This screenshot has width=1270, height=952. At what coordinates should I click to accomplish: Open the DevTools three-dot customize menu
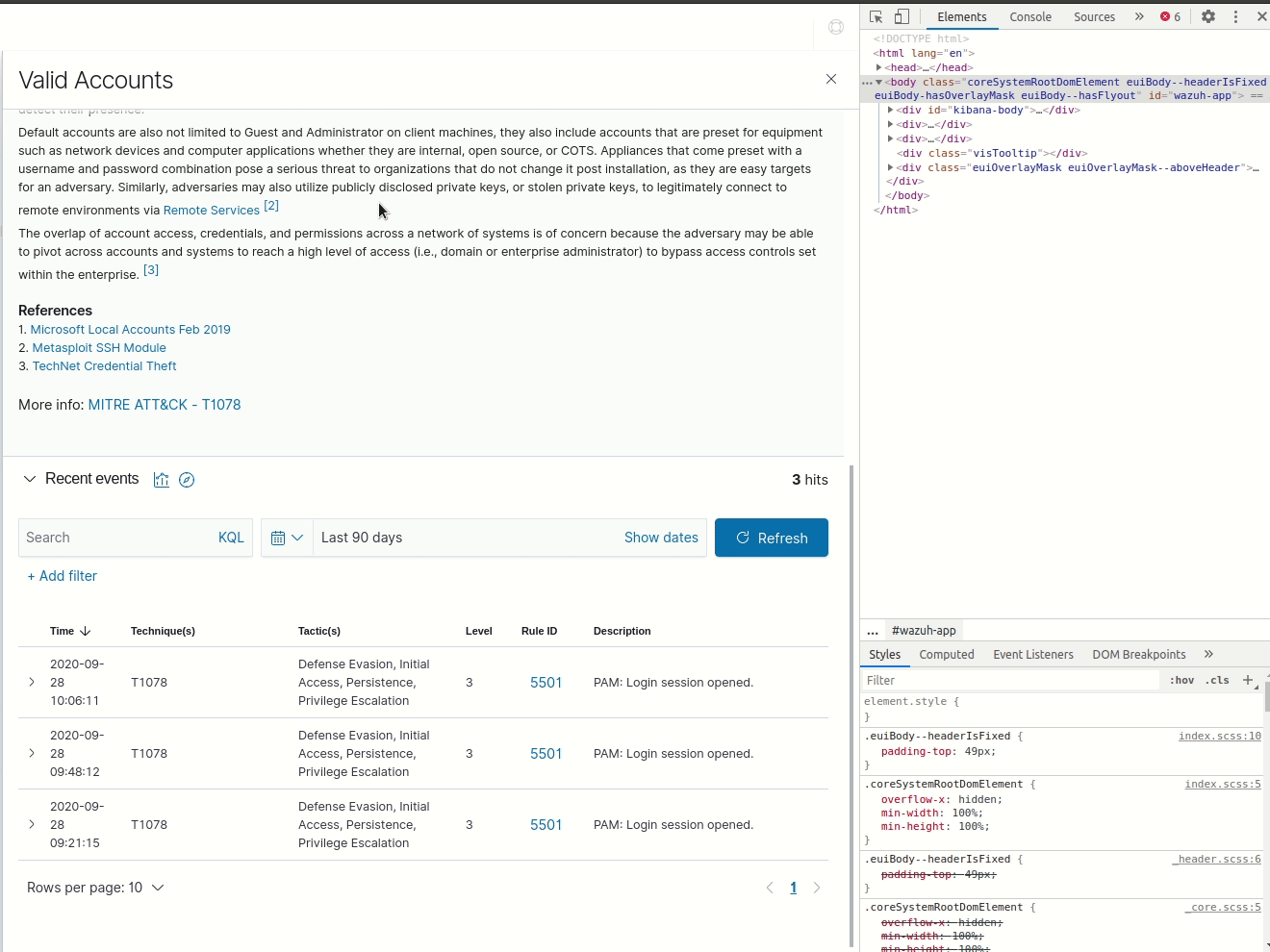point(1235,16)
